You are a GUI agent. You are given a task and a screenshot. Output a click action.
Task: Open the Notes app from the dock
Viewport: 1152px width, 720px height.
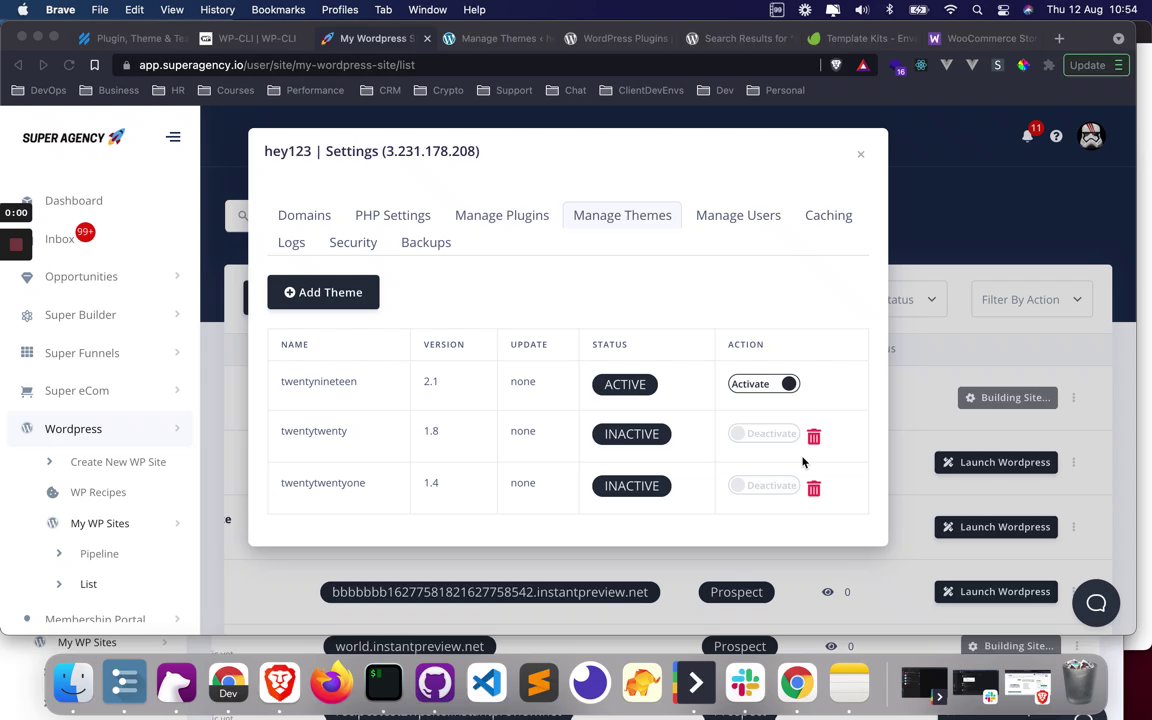pyautogui.click(x=849, y=683)
